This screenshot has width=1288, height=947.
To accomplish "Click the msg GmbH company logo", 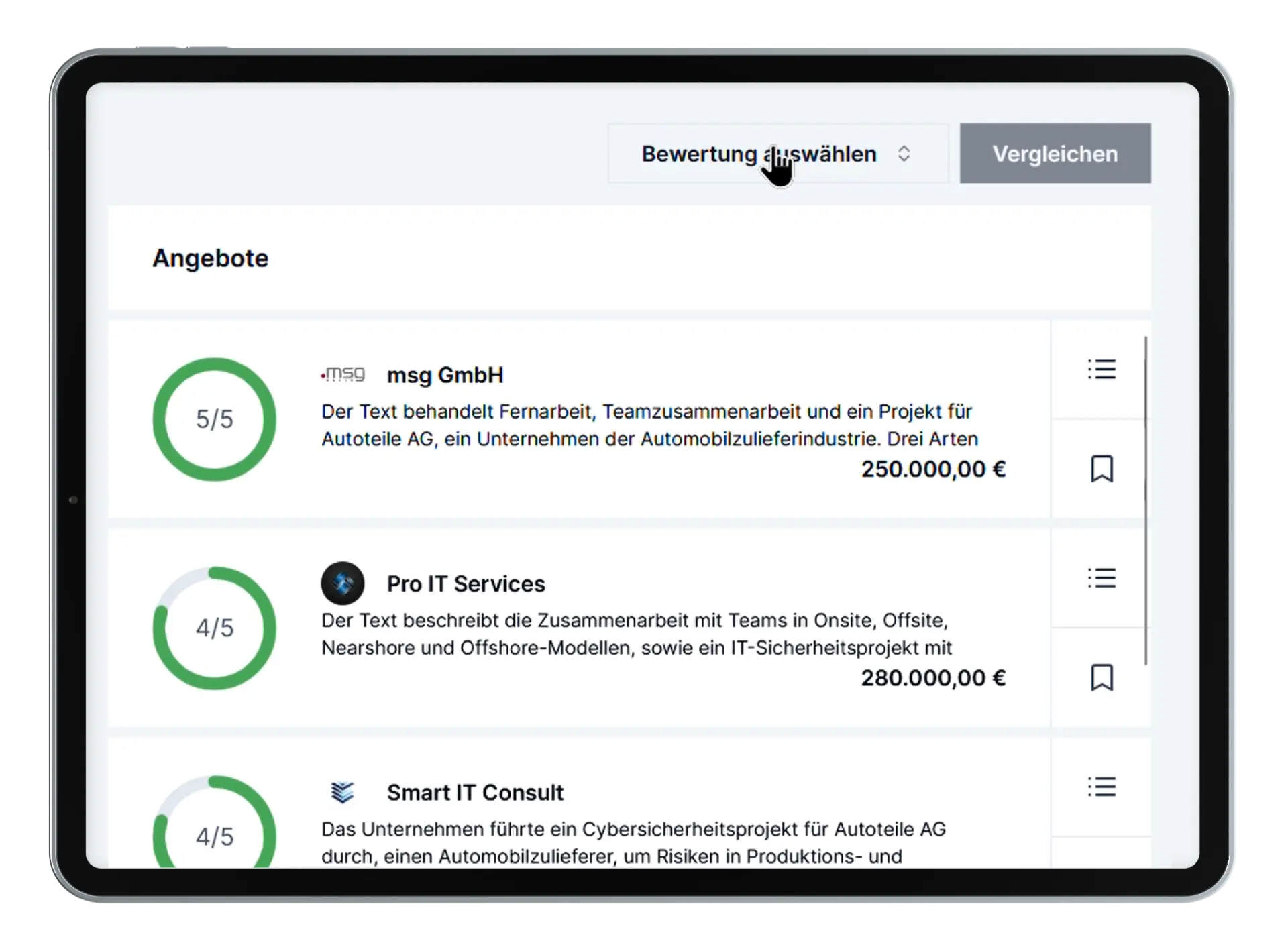I will [343, 374].
